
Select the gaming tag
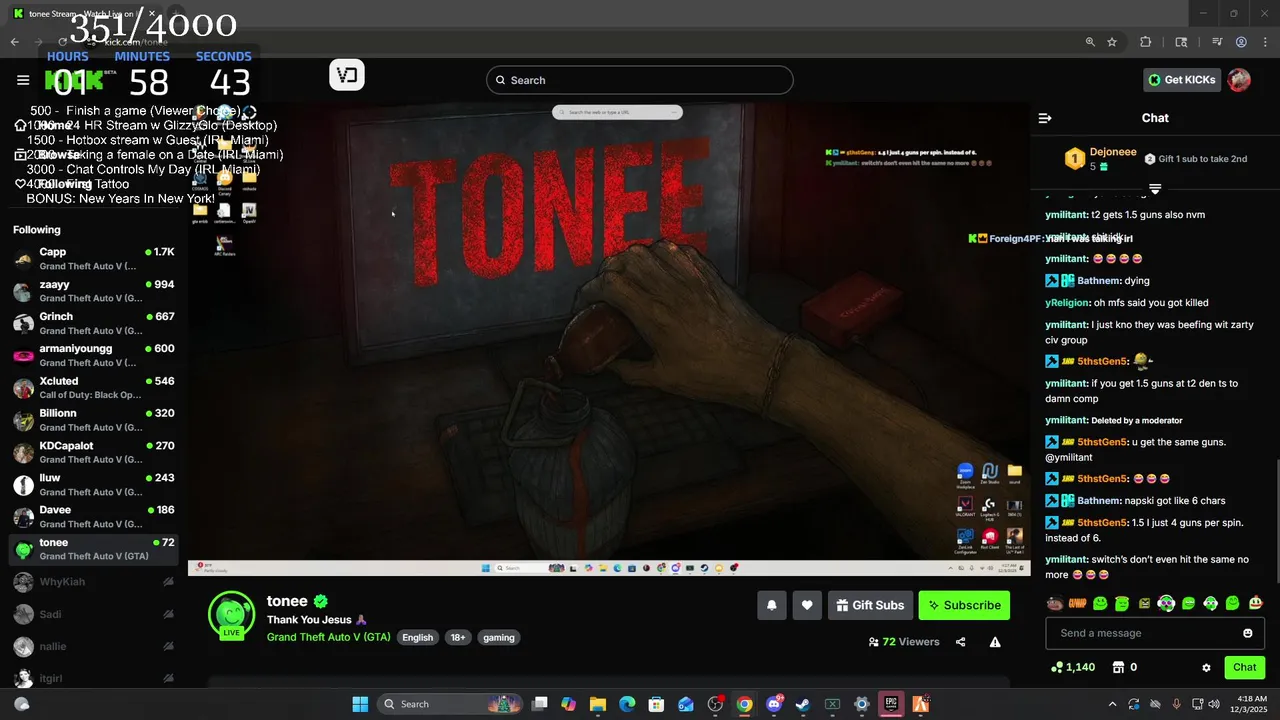coord(498,637)
